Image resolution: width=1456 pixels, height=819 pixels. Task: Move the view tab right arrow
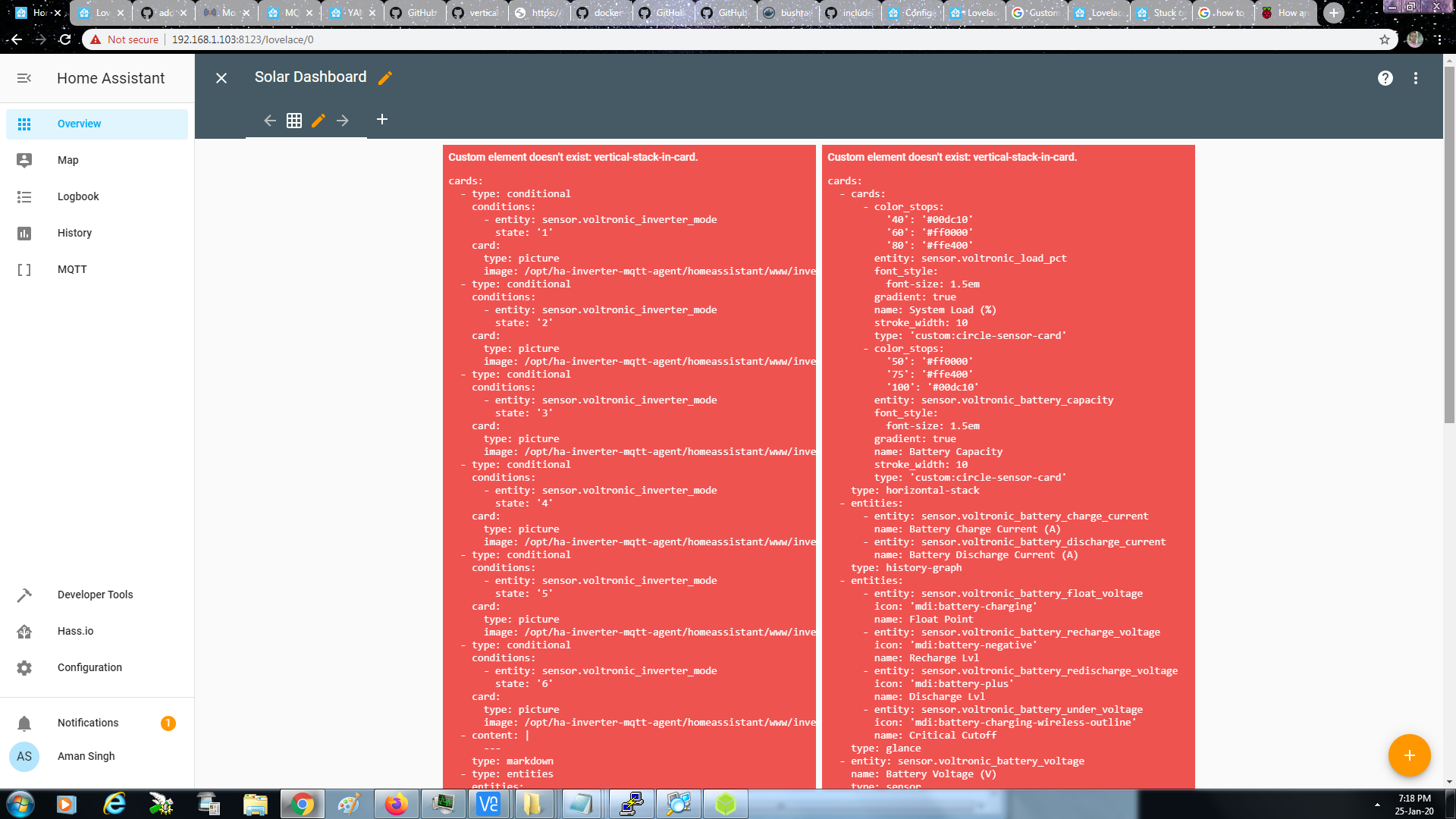(343, 121)
